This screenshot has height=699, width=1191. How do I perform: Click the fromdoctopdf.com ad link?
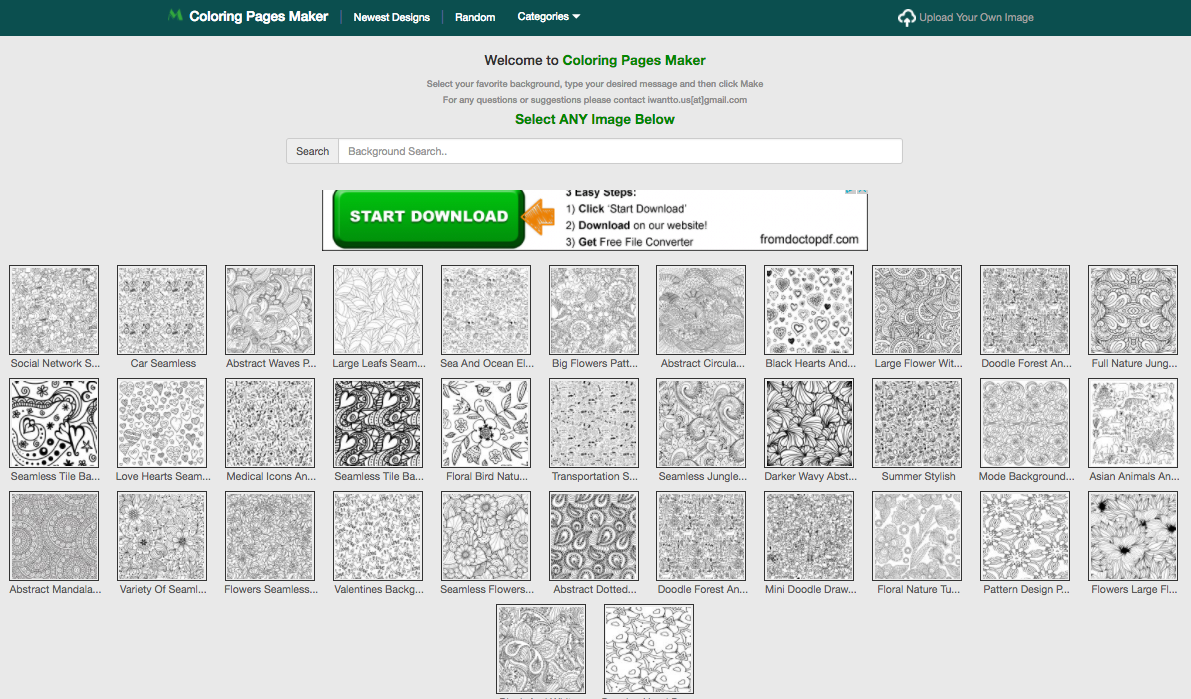click(809, 239)
